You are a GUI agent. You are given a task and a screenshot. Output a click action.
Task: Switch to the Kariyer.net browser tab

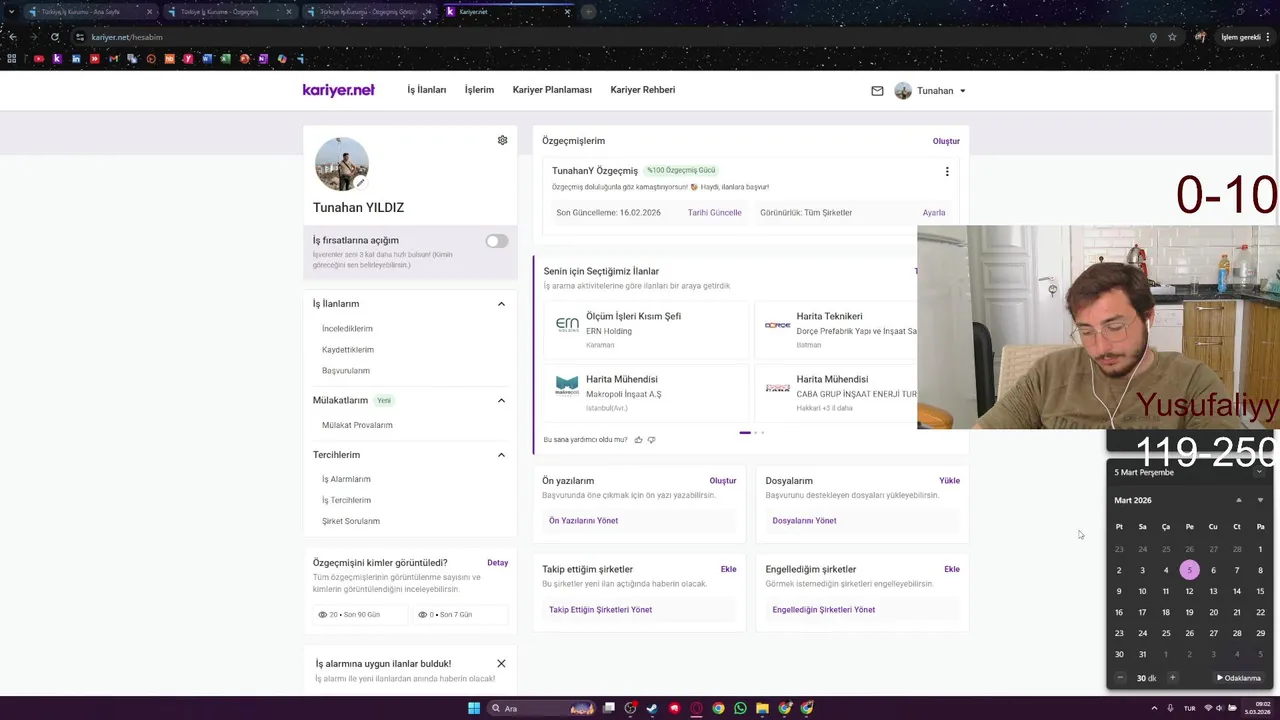coord(509,12)
